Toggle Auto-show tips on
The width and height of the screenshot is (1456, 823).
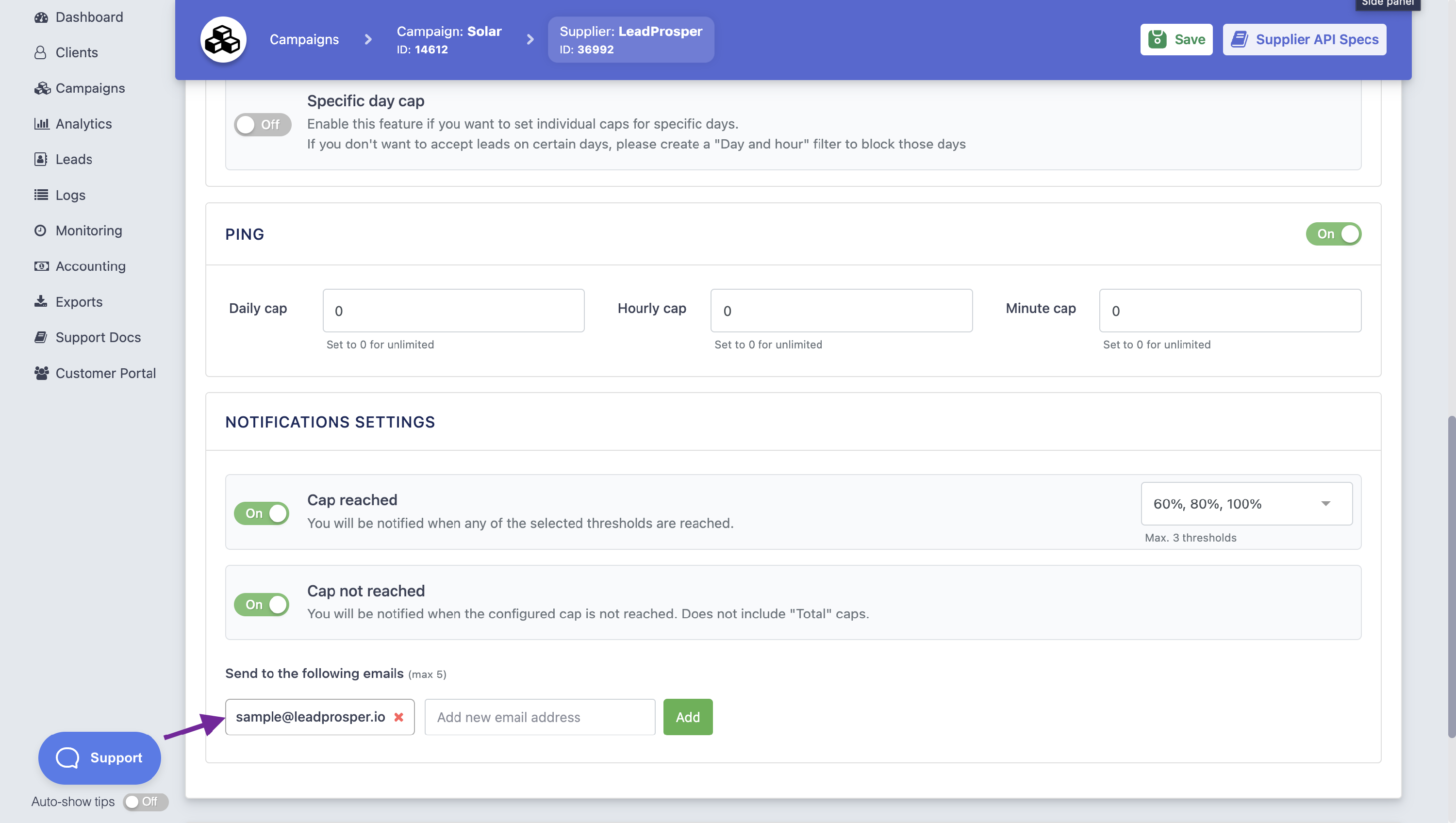click(x=145, y=801)
